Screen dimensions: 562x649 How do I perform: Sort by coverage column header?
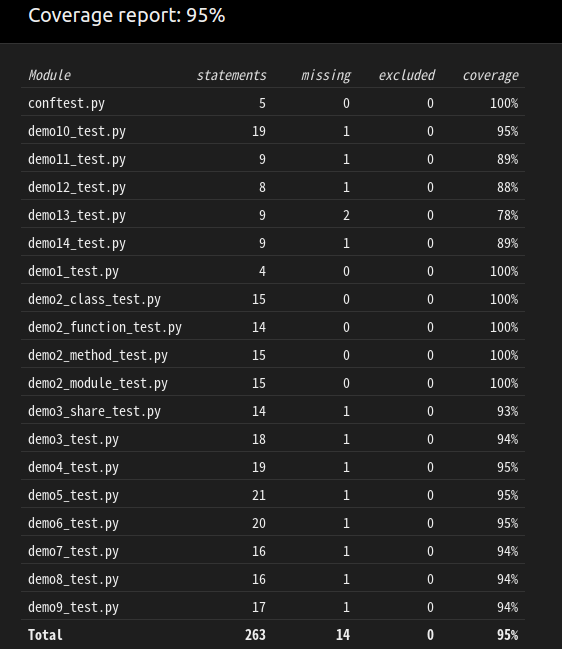490,76
